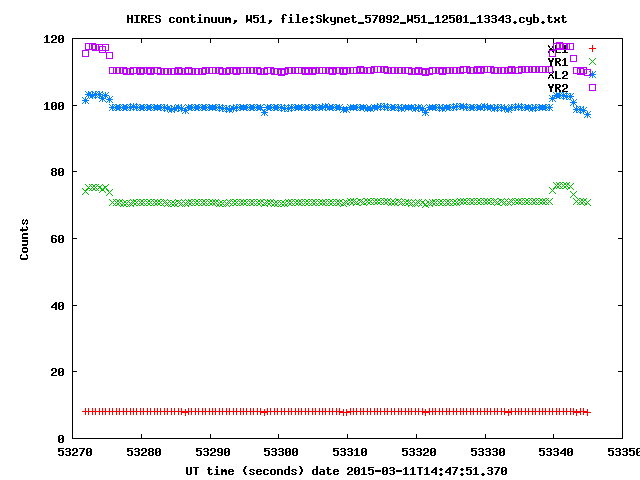This screenshot has height=480, width=640.
Task: Click the x-axis tick label 53310
Action: pos(350,452)
